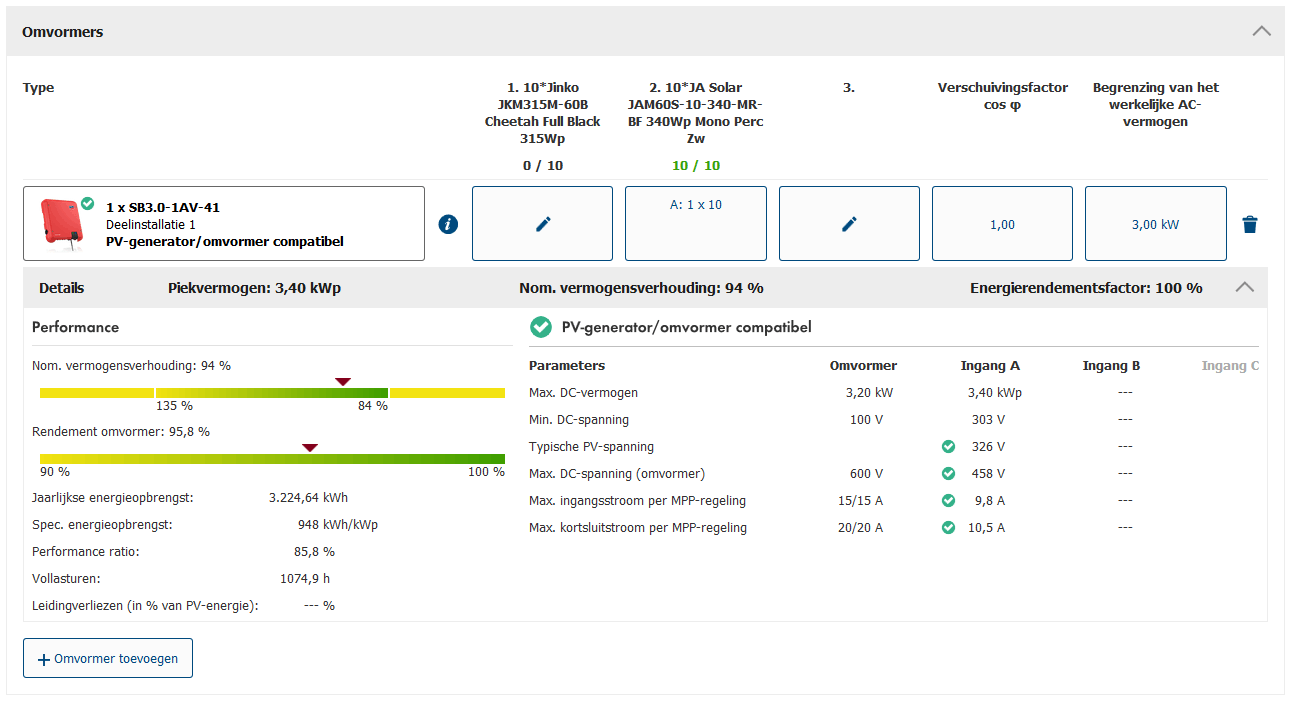Edit the AC power limit 3,00 kW

[x=1155, y=224]
